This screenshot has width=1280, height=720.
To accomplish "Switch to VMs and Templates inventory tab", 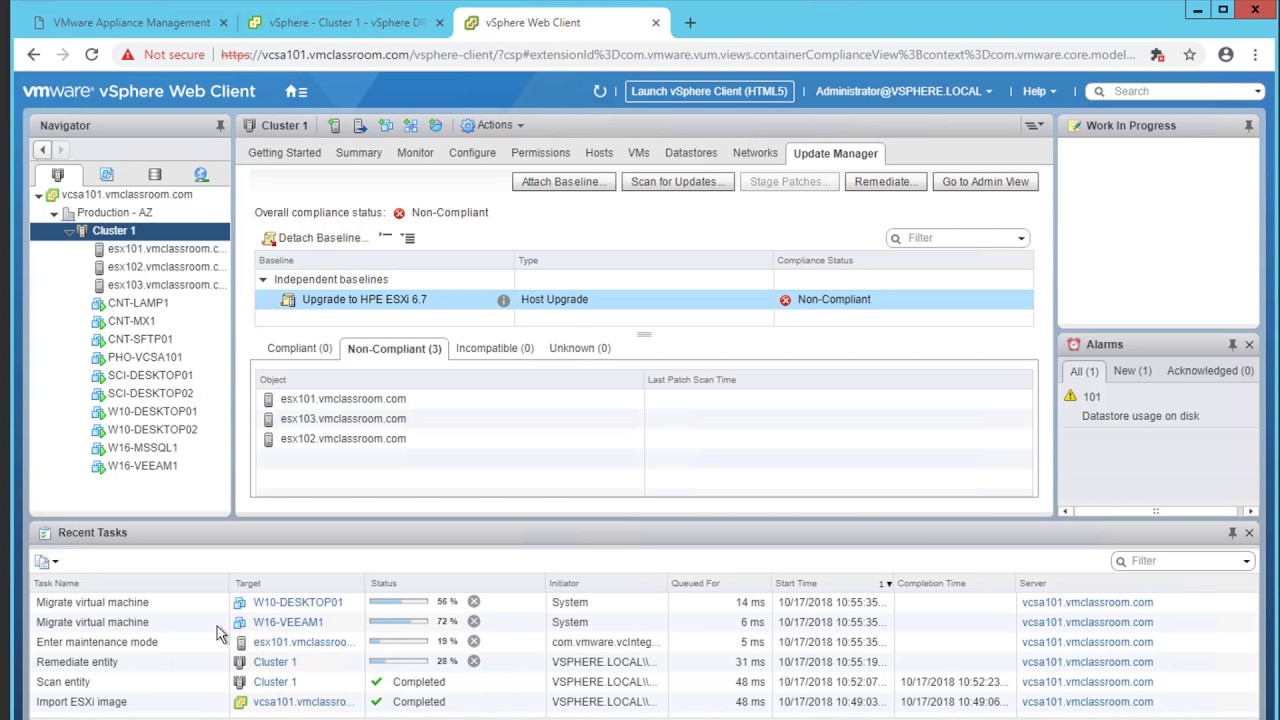I will [106, 174].
